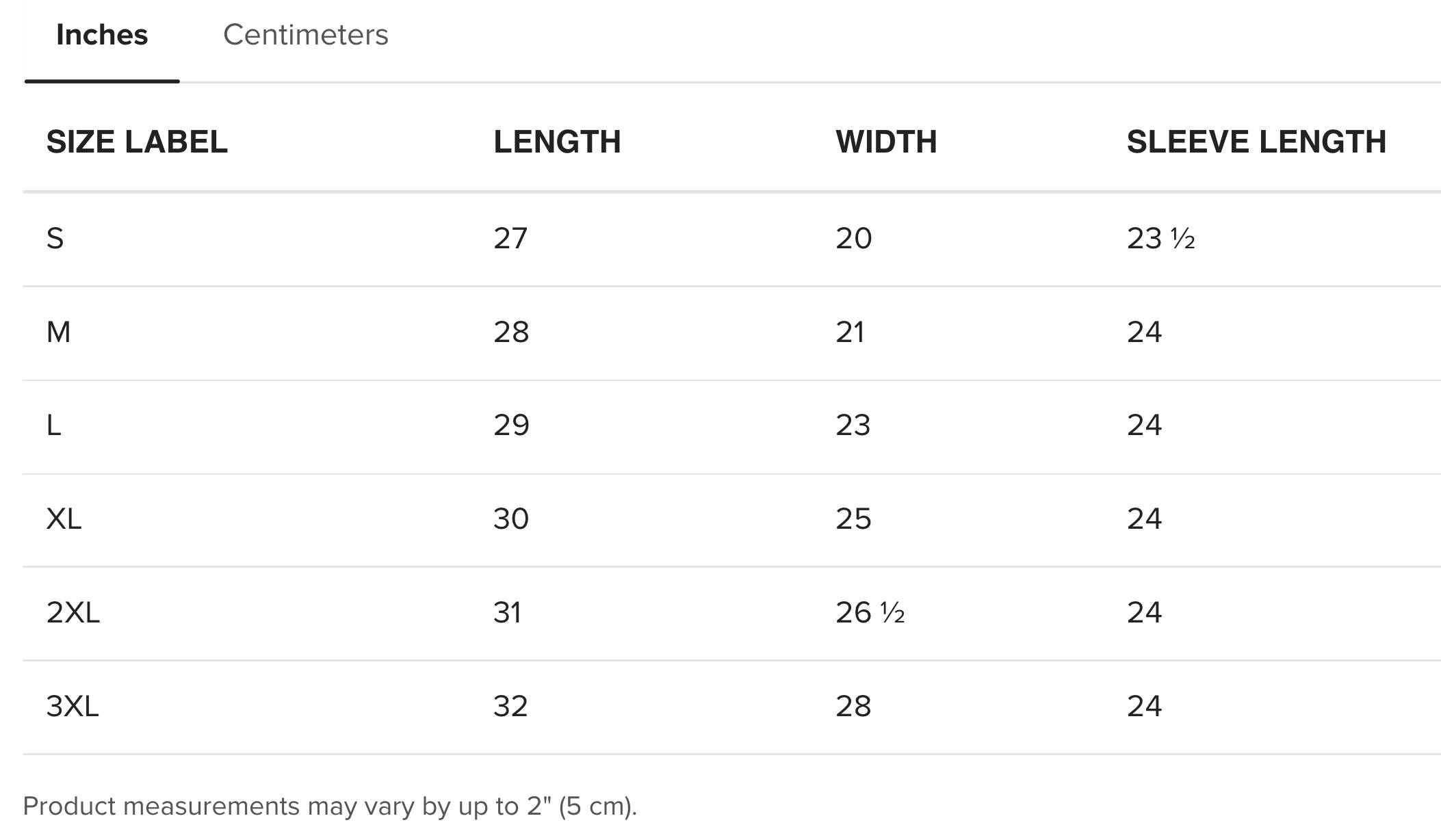The height and width of the screenshot is (840, 1441).
Task: Click the 26 ½ width value
Action: point(870,612)
